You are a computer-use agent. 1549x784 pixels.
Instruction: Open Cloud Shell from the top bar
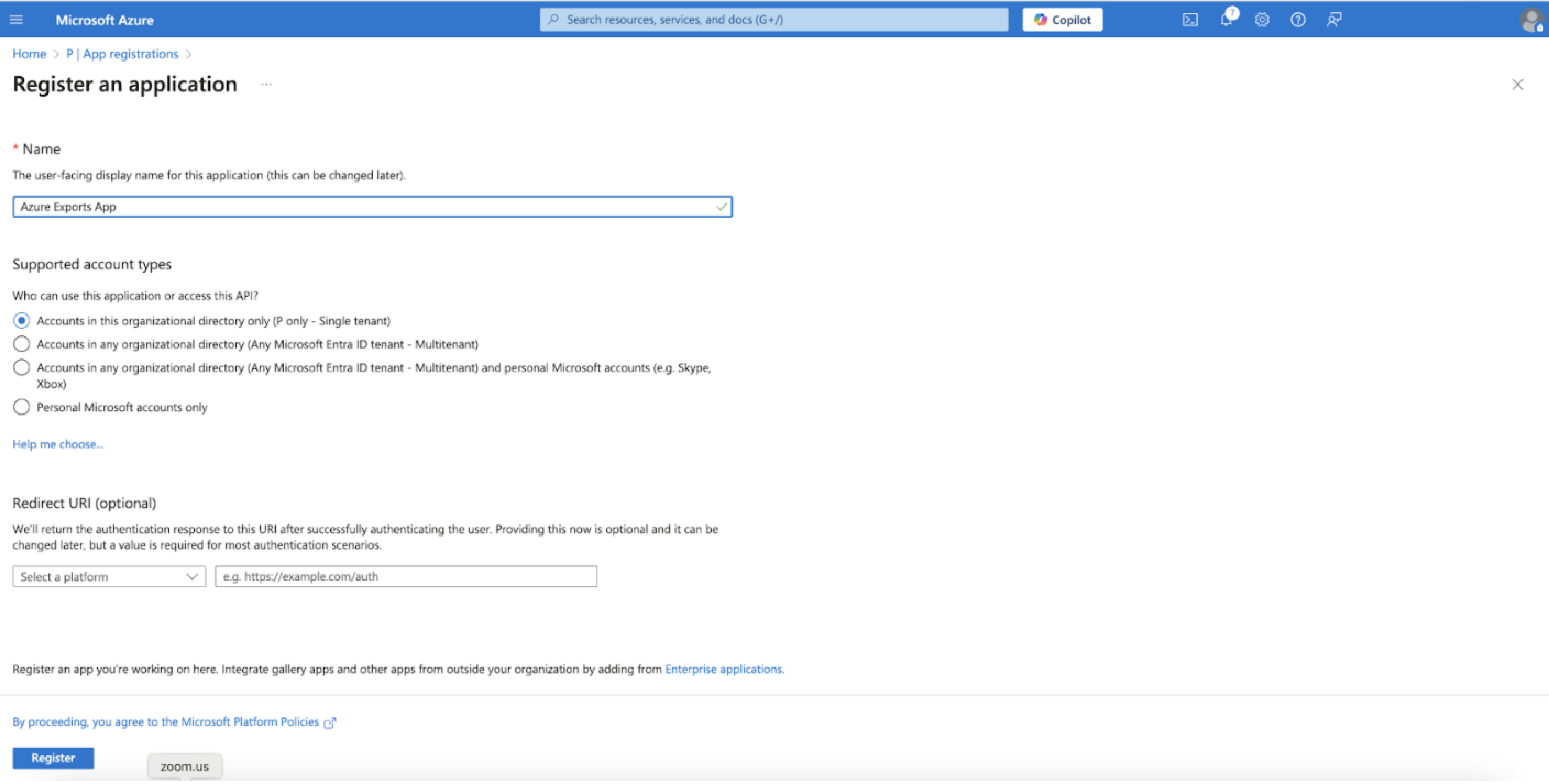pos(1189,20)
